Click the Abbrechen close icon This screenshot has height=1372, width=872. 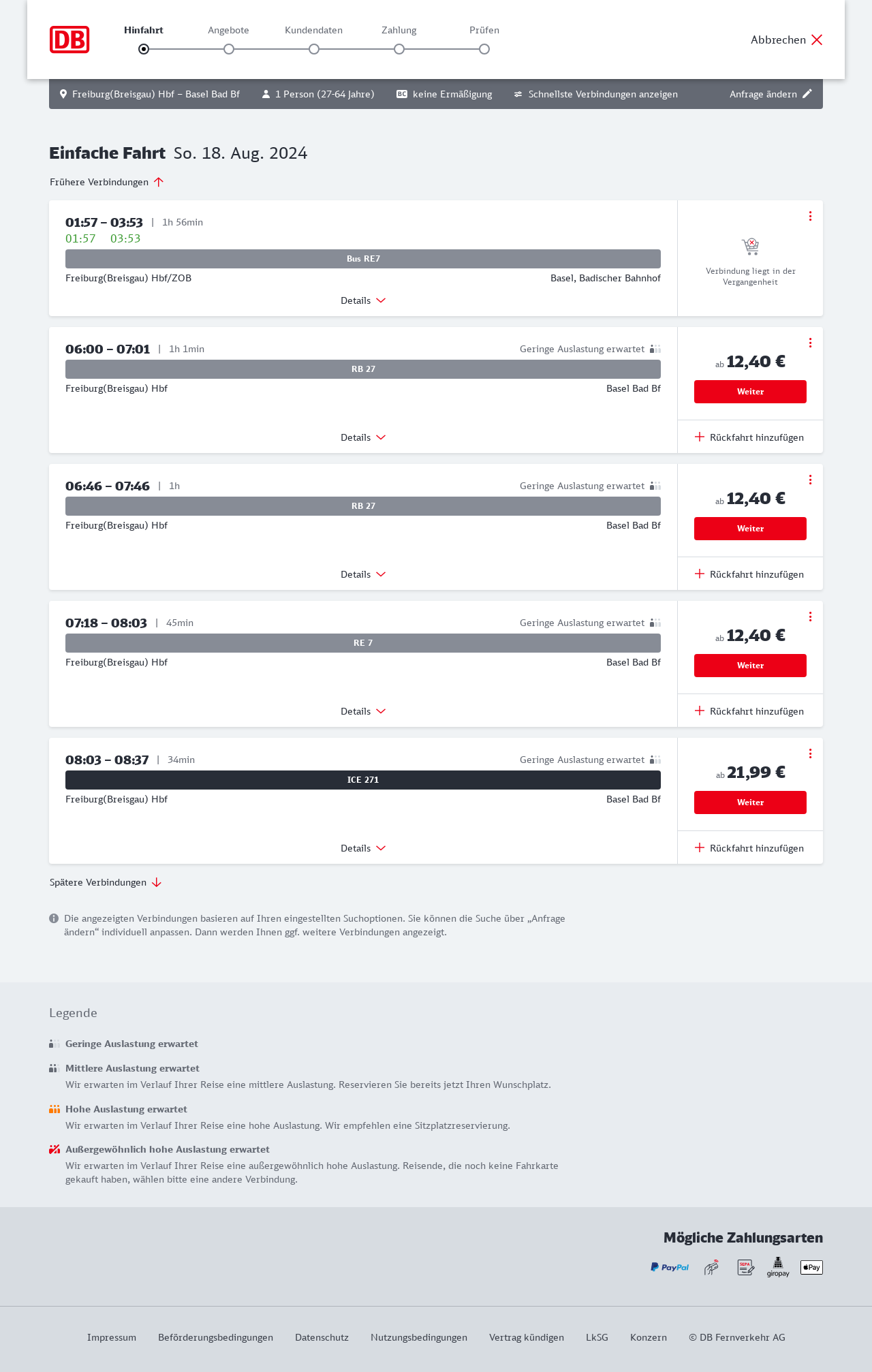(x=817, y=40)
